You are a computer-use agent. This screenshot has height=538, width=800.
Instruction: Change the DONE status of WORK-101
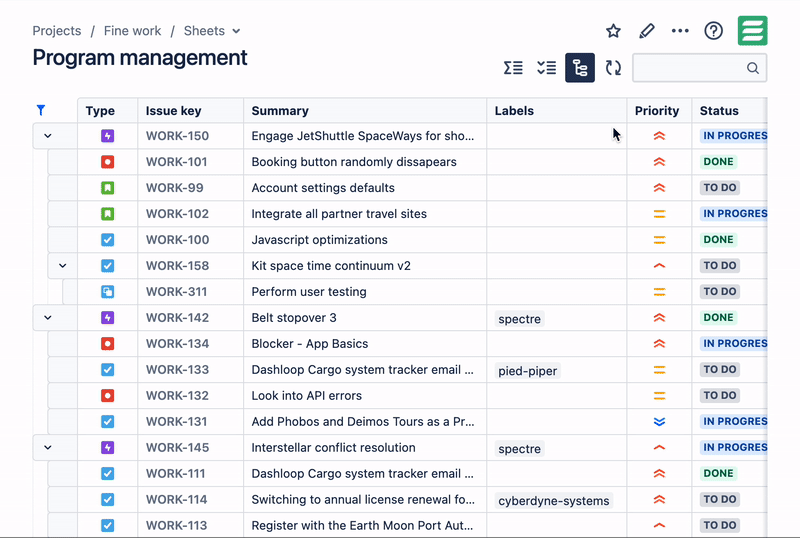(x=718, y=162)
